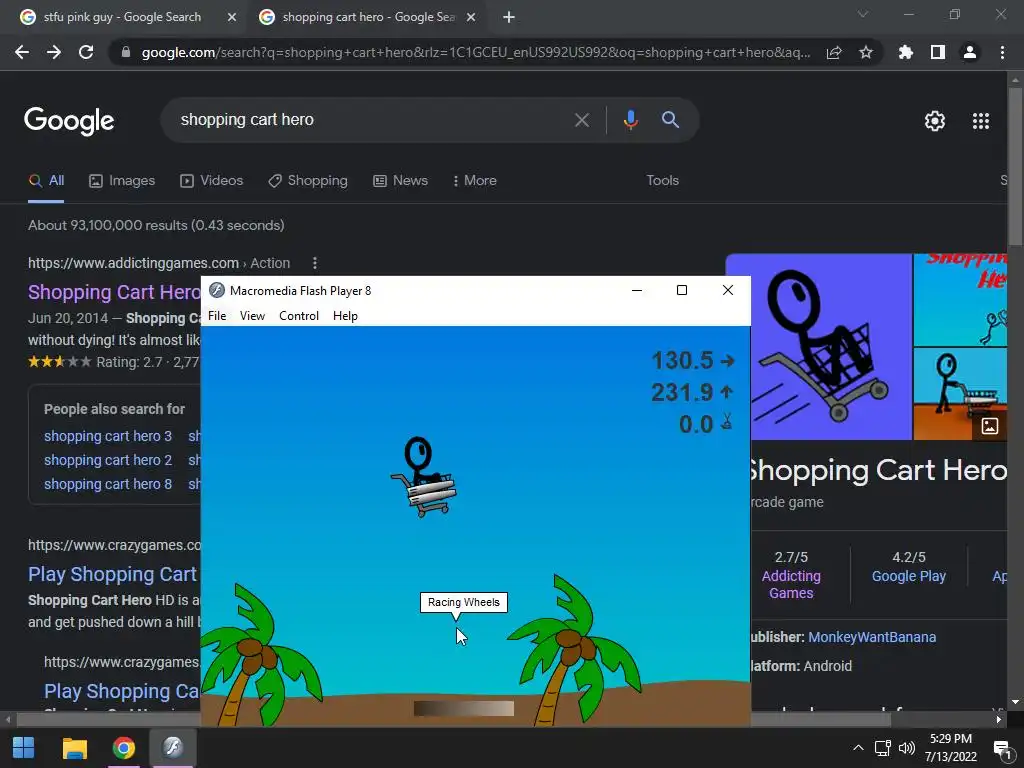
Task: Click the All search tab
Action: 46,181
